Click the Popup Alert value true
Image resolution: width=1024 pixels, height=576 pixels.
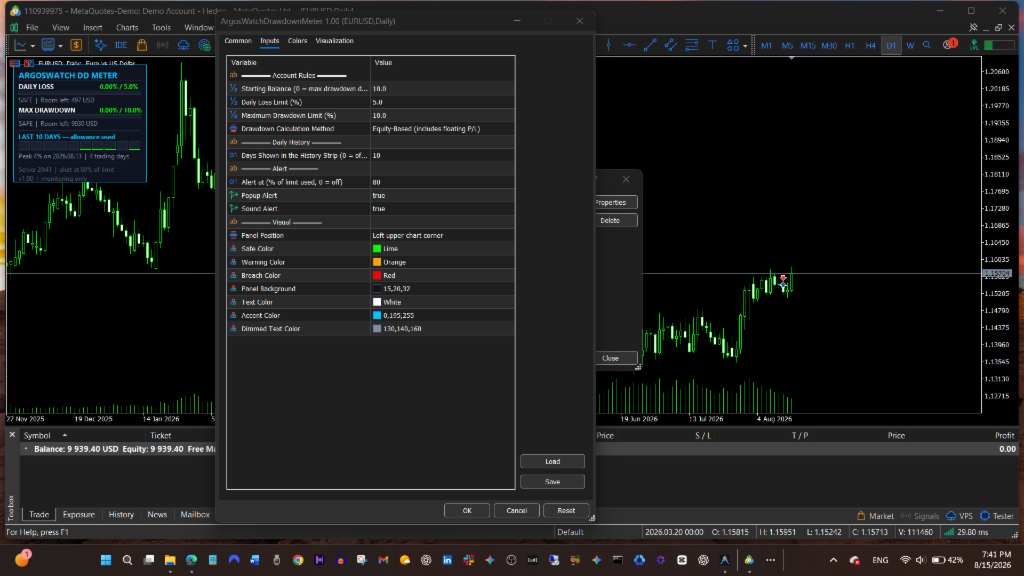tap(442, 195)
